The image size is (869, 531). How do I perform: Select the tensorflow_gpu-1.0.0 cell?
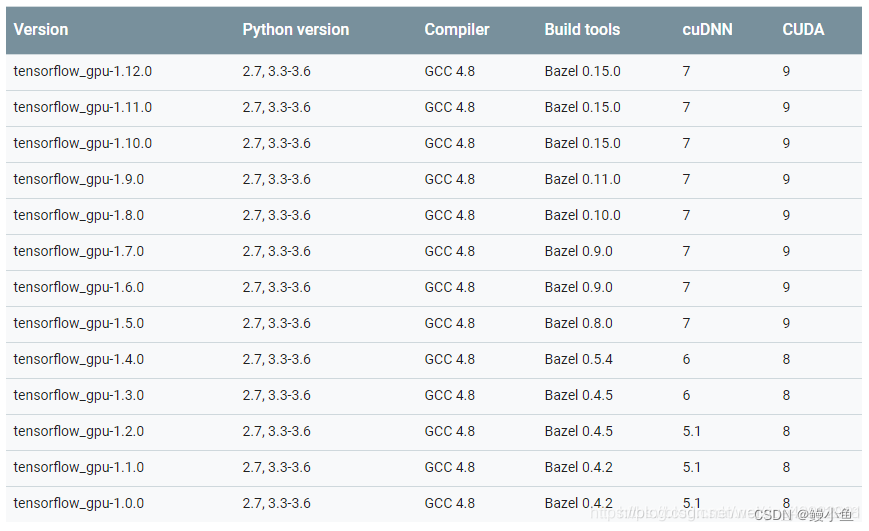coord(79,504)
